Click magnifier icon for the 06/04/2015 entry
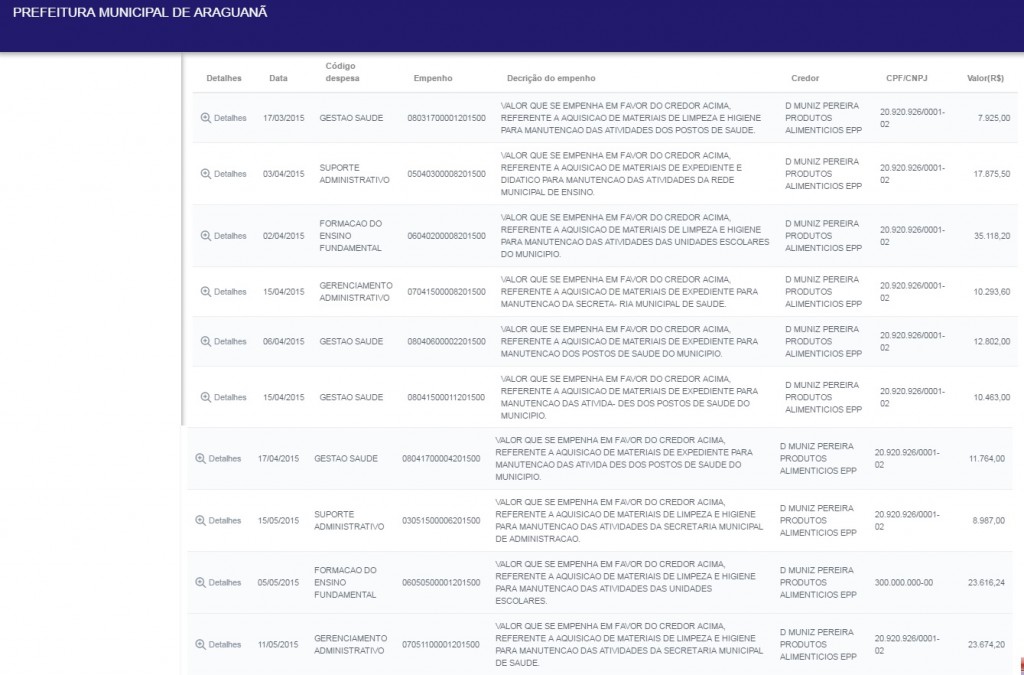1024x675 pixels. pyautogui.click(x=206, y=342)
